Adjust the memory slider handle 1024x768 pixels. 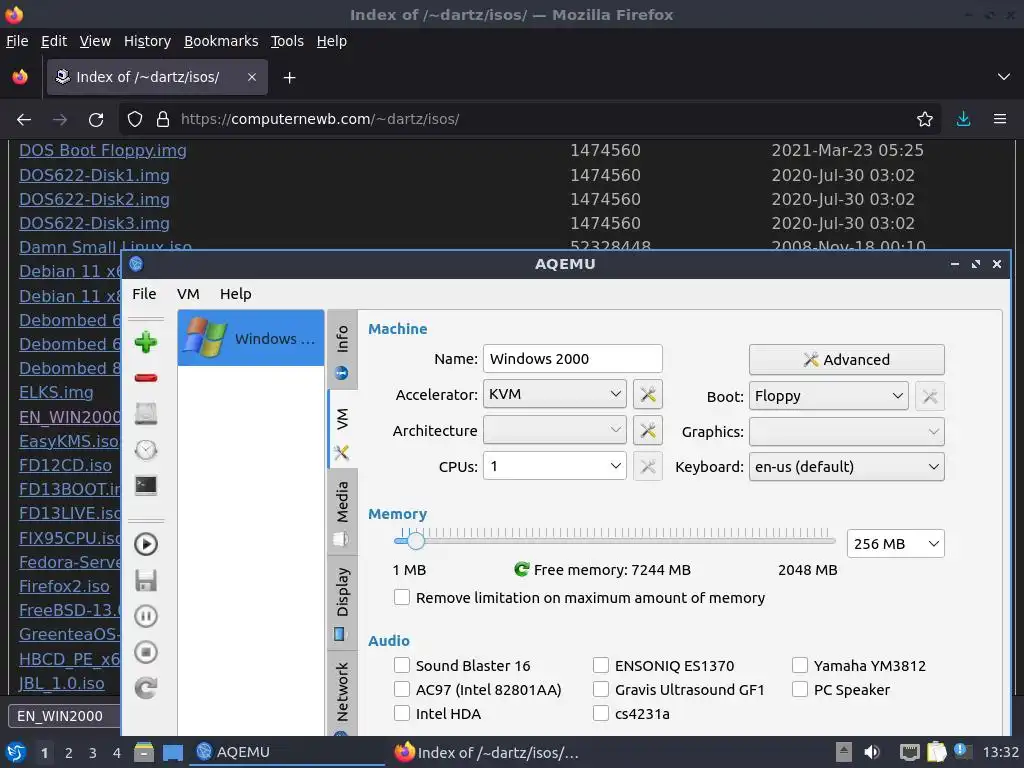[415, 540]
